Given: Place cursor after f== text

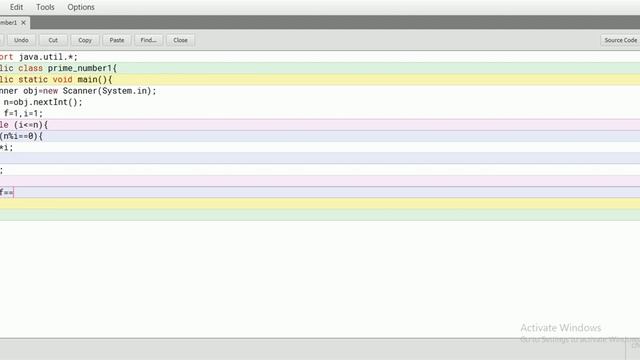Looking at the screenshot, I should pos(14,192).
